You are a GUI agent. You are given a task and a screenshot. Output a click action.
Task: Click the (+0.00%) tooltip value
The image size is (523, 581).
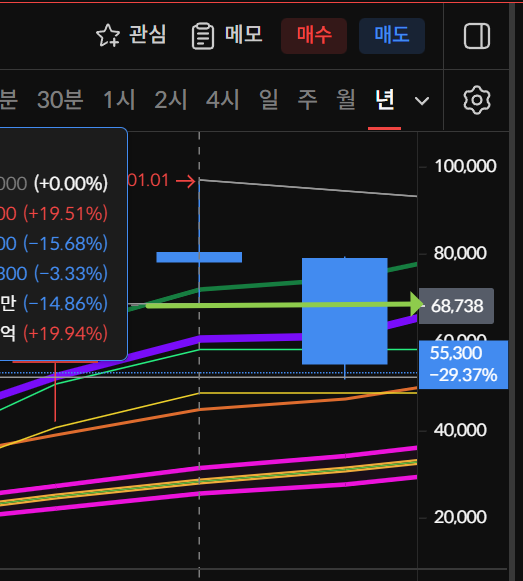[71, 184]
